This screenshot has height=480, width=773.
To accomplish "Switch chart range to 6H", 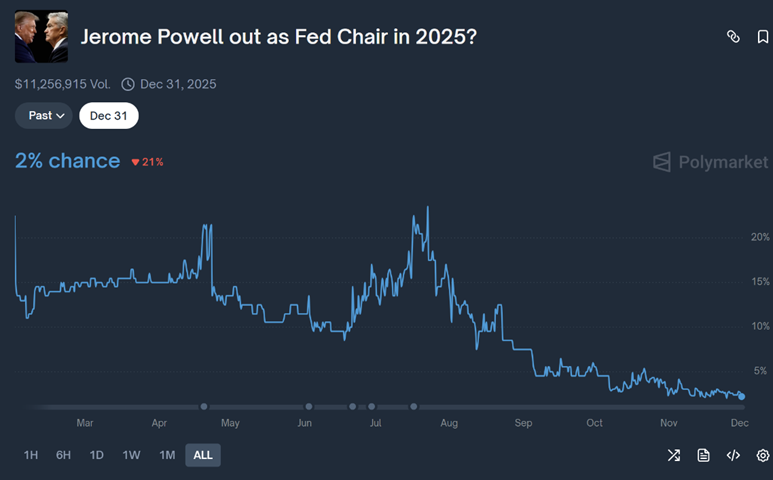I will [x=63, y=455].
